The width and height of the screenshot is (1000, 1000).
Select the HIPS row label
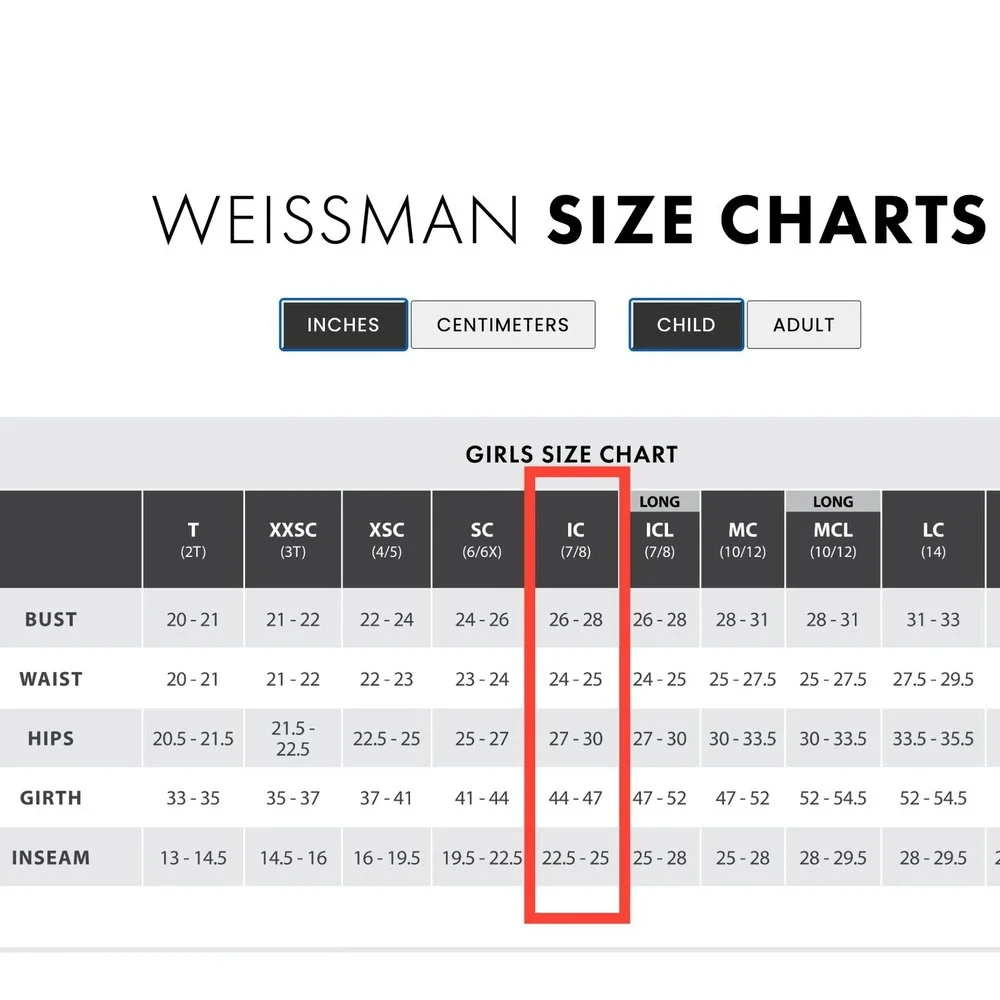click(x=51, y=739)
